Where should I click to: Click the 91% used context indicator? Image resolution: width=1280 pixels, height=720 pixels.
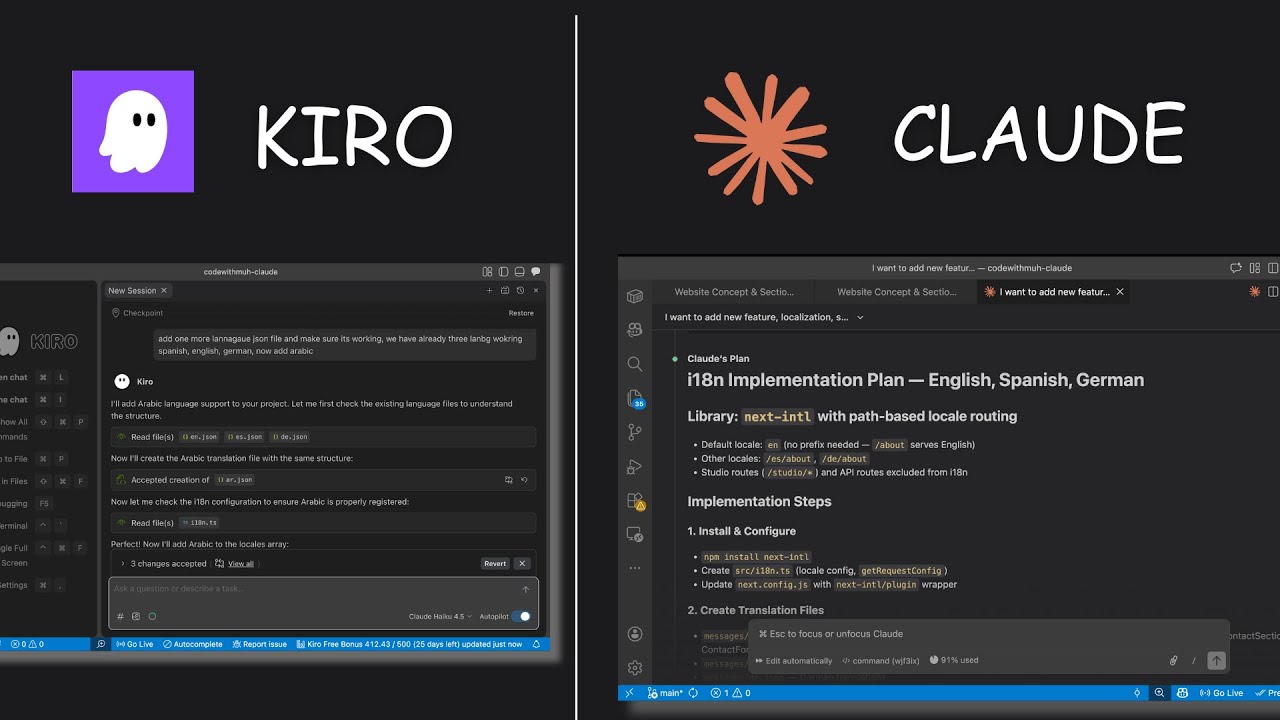[x=954, y=660]
